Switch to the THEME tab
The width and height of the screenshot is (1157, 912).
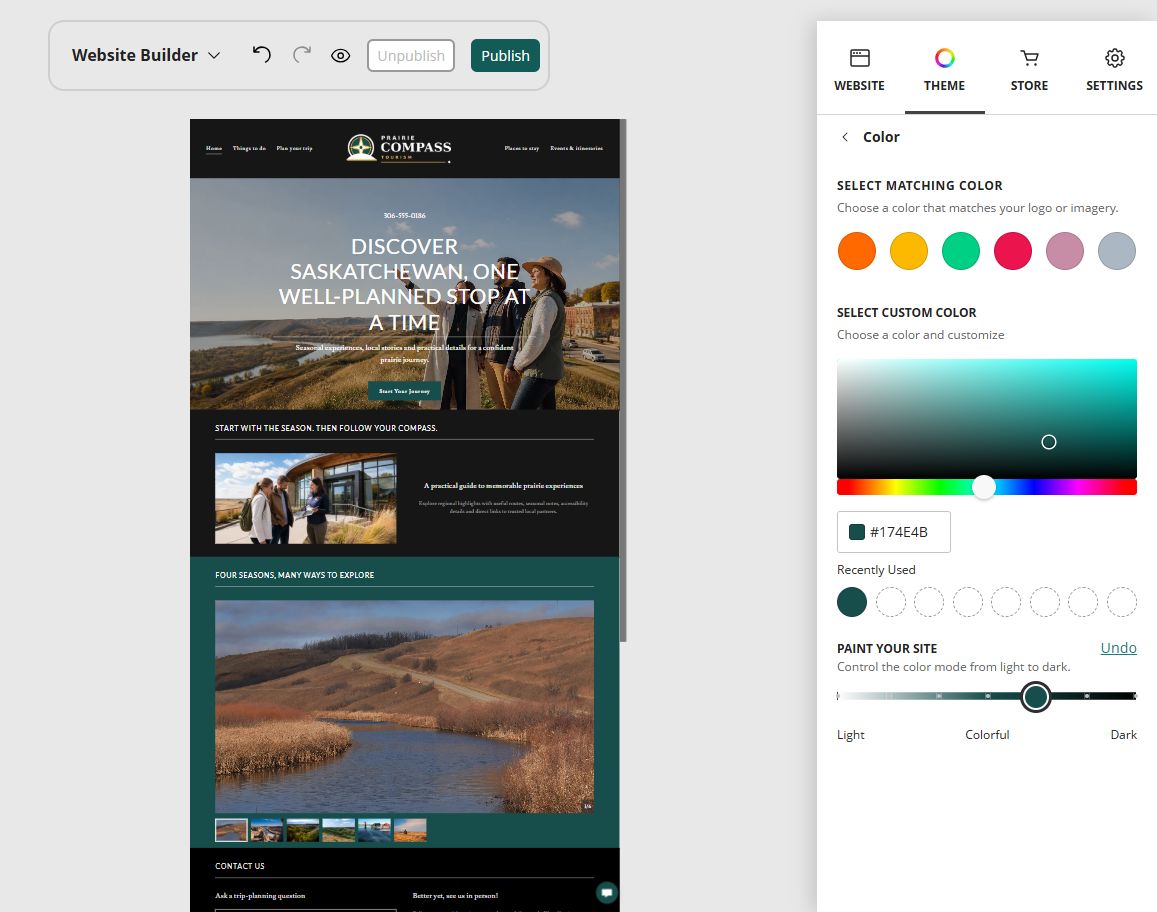coord(944,70)
